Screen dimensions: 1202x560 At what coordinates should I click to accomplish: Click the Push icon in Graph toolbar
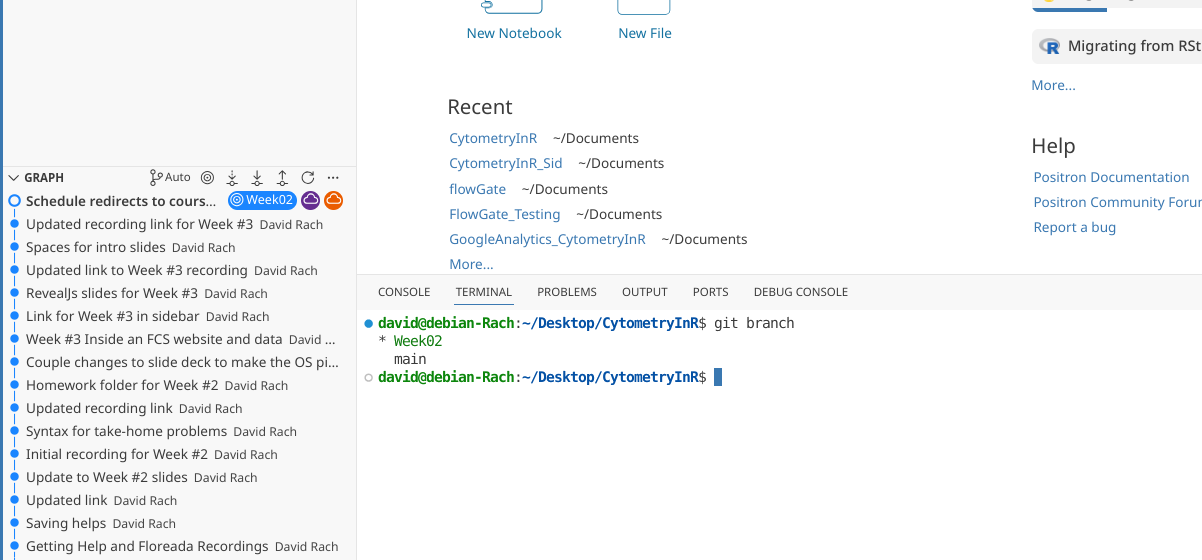[x=283, y=177]
